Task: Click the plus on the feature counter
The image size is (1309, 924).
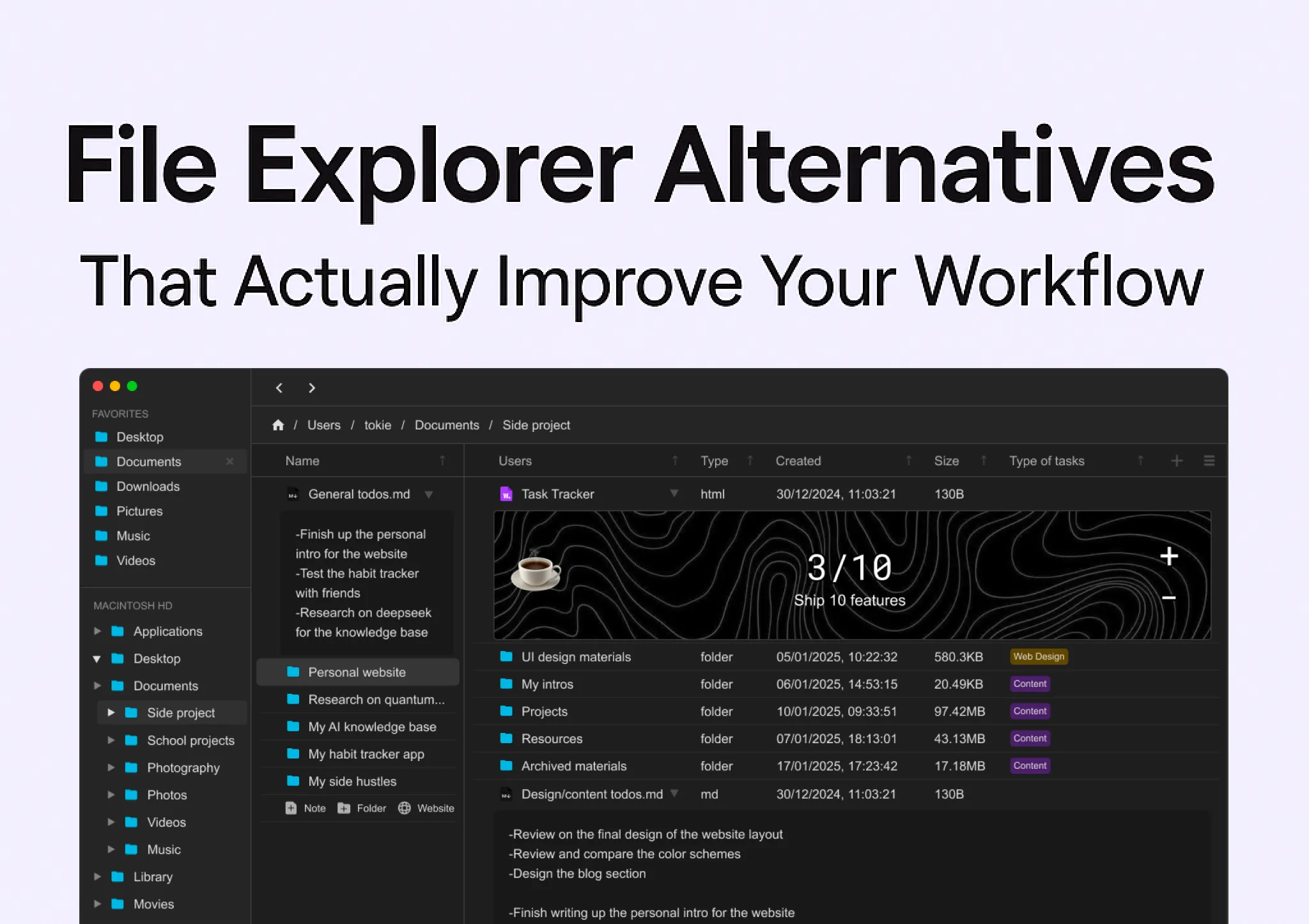Action: click(1168, 556)
